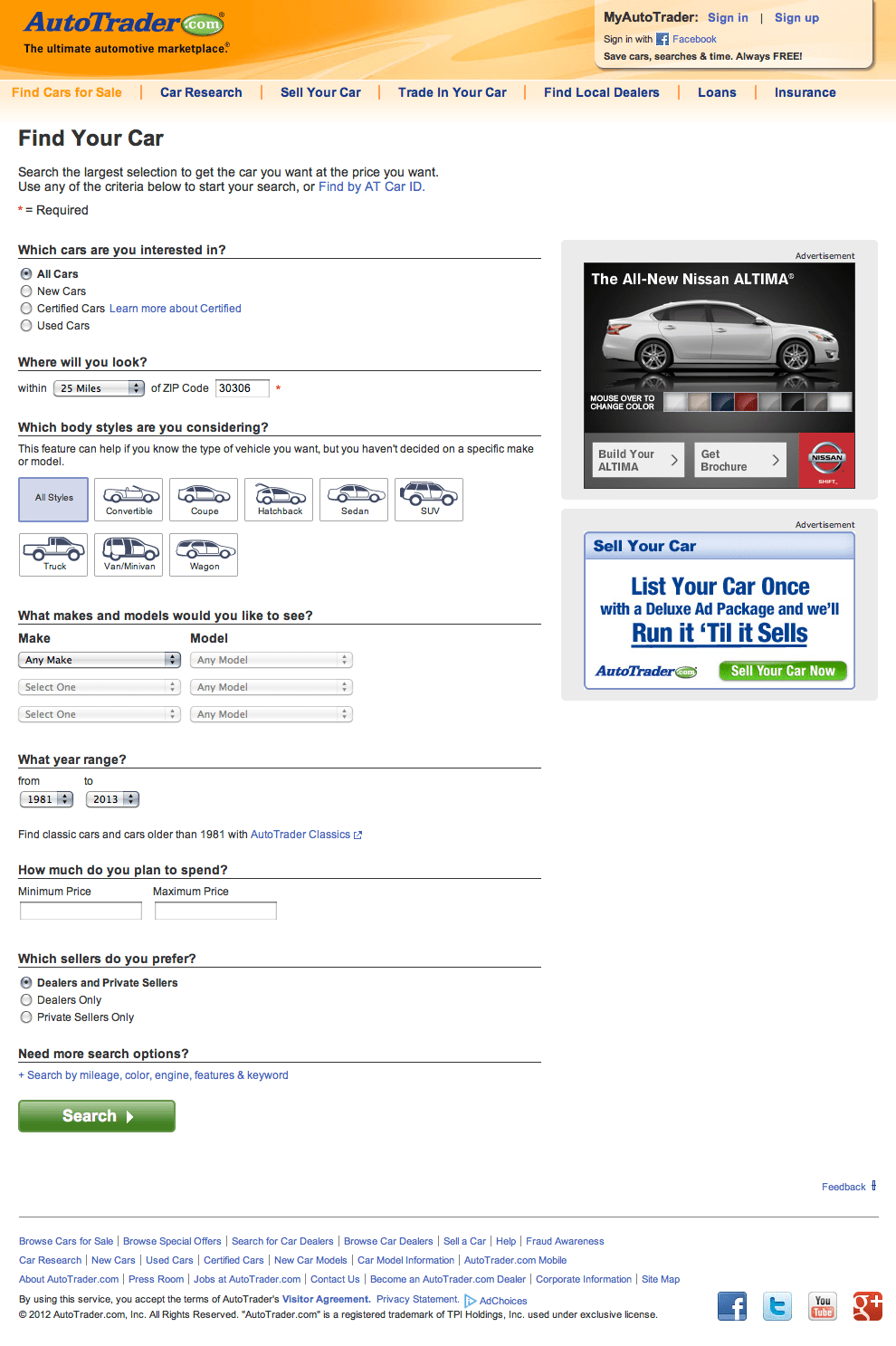
Task: Choose the Wagon body style icon
Action: pyautogui.click(x=204, y=555)
